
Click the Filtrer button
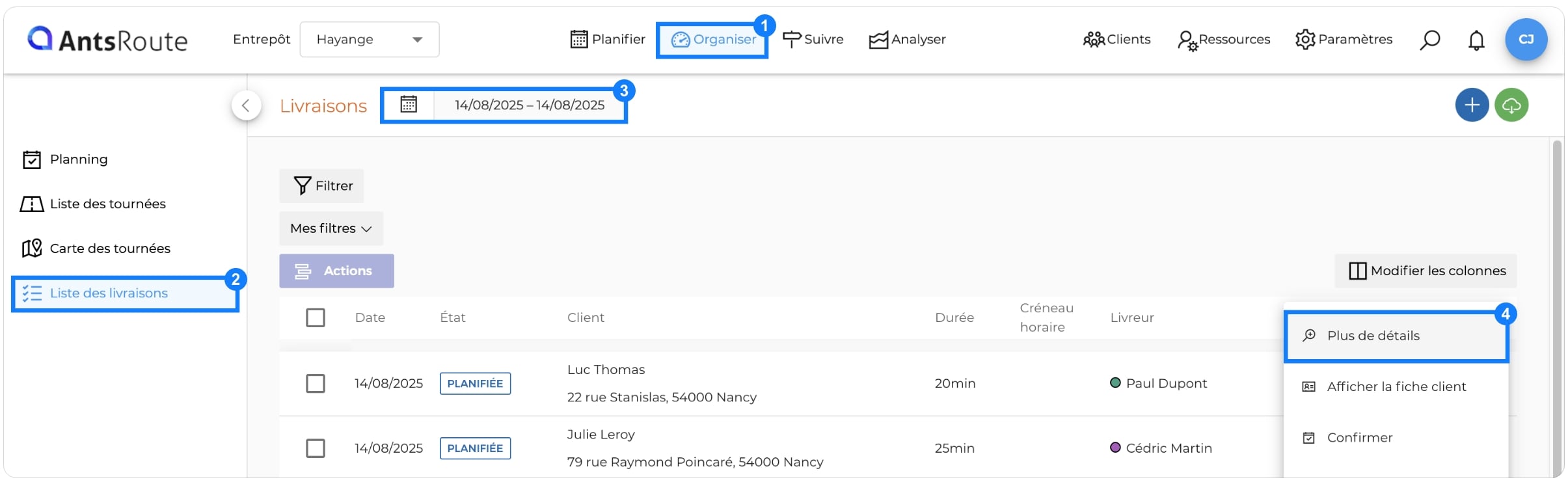(x=321, y=186)
